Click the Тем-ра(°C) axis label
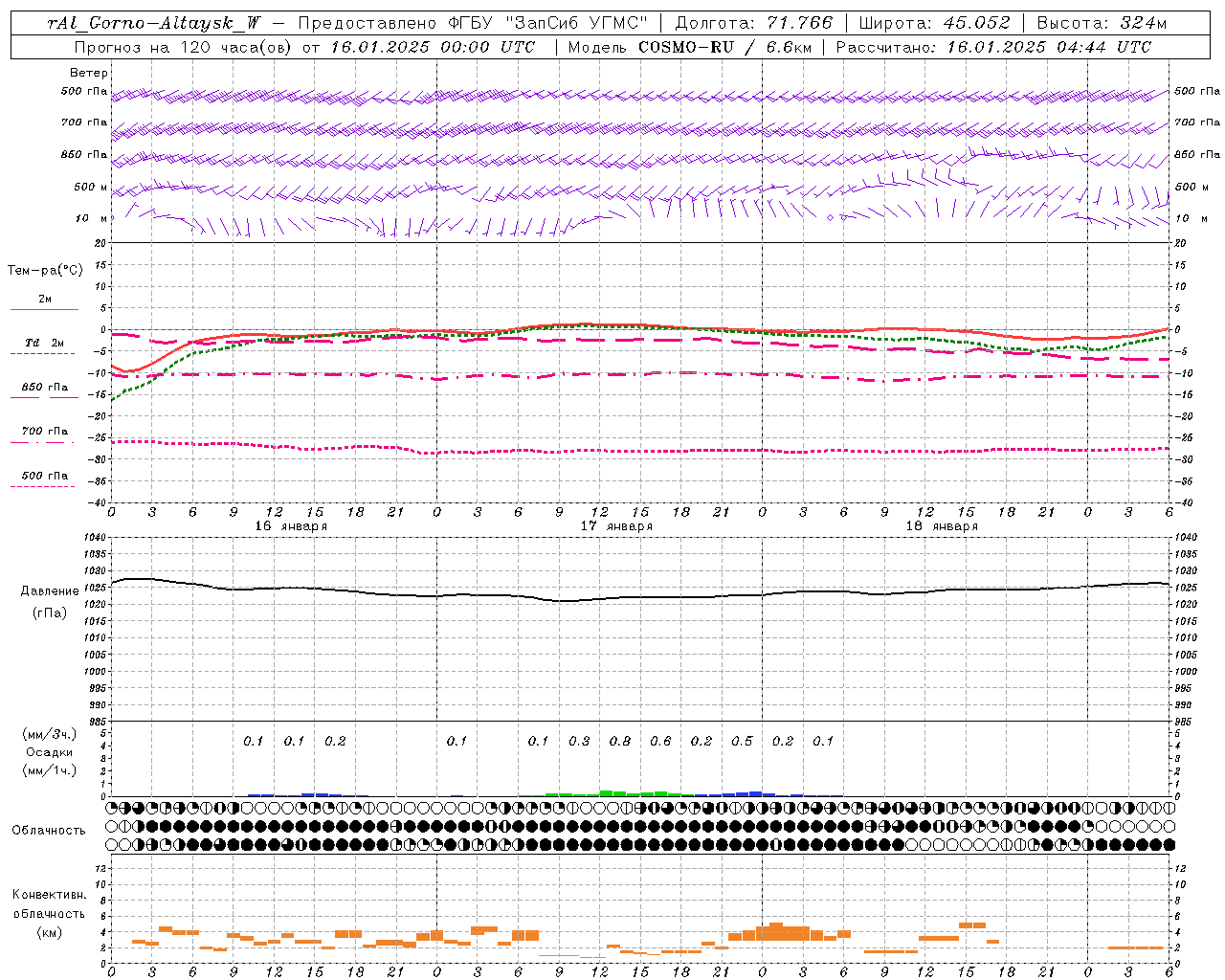The height and width of the screenshot is (980, 1225). (45, 271)
